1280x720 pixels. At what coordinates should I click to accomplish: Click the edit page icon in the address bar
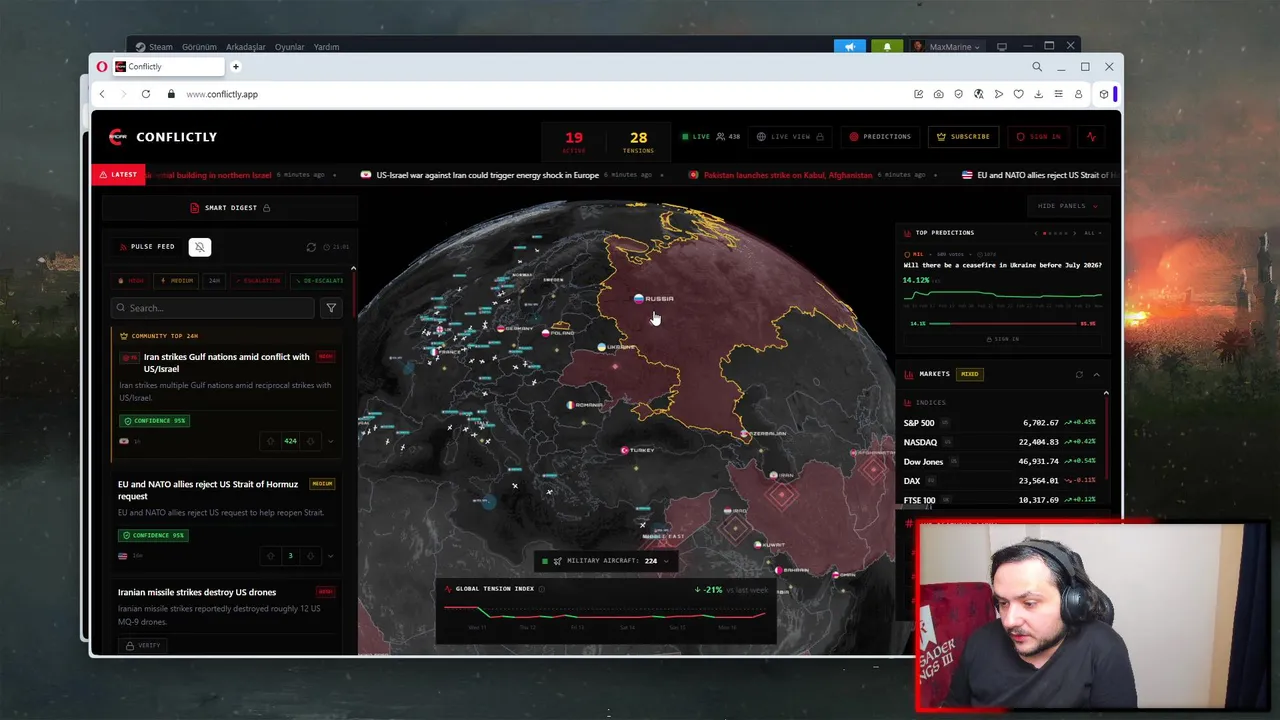coord(918,94)
